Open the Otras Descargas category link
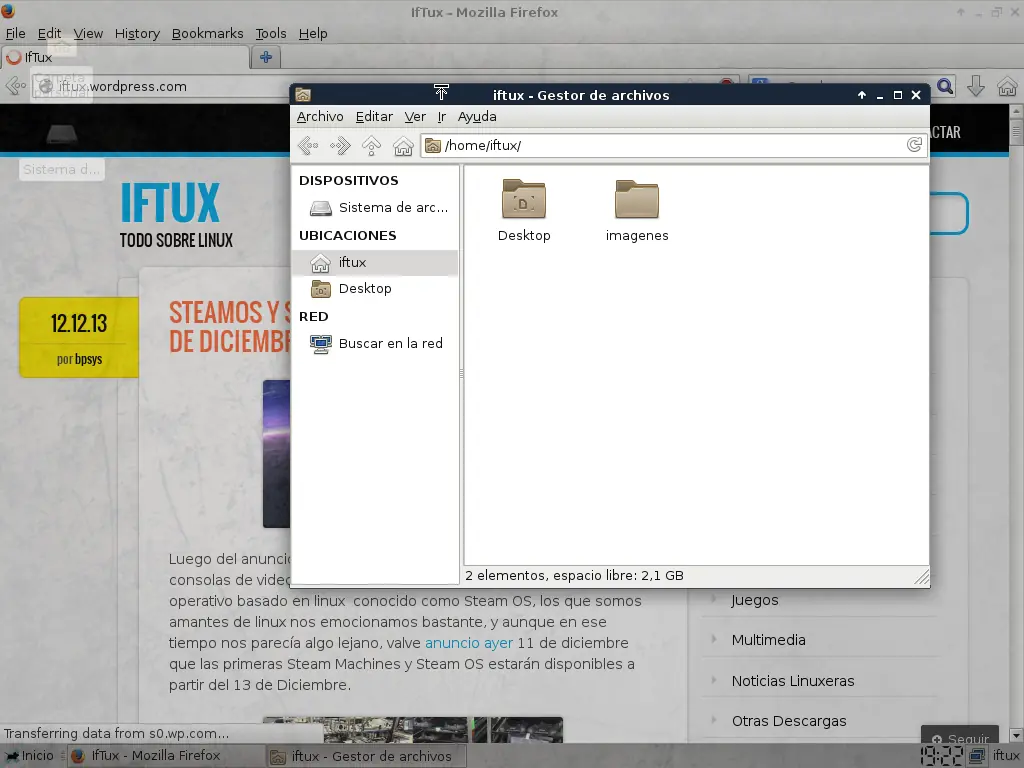The width and height of the screenshot is (1024, 768). (x=789, y=721)
